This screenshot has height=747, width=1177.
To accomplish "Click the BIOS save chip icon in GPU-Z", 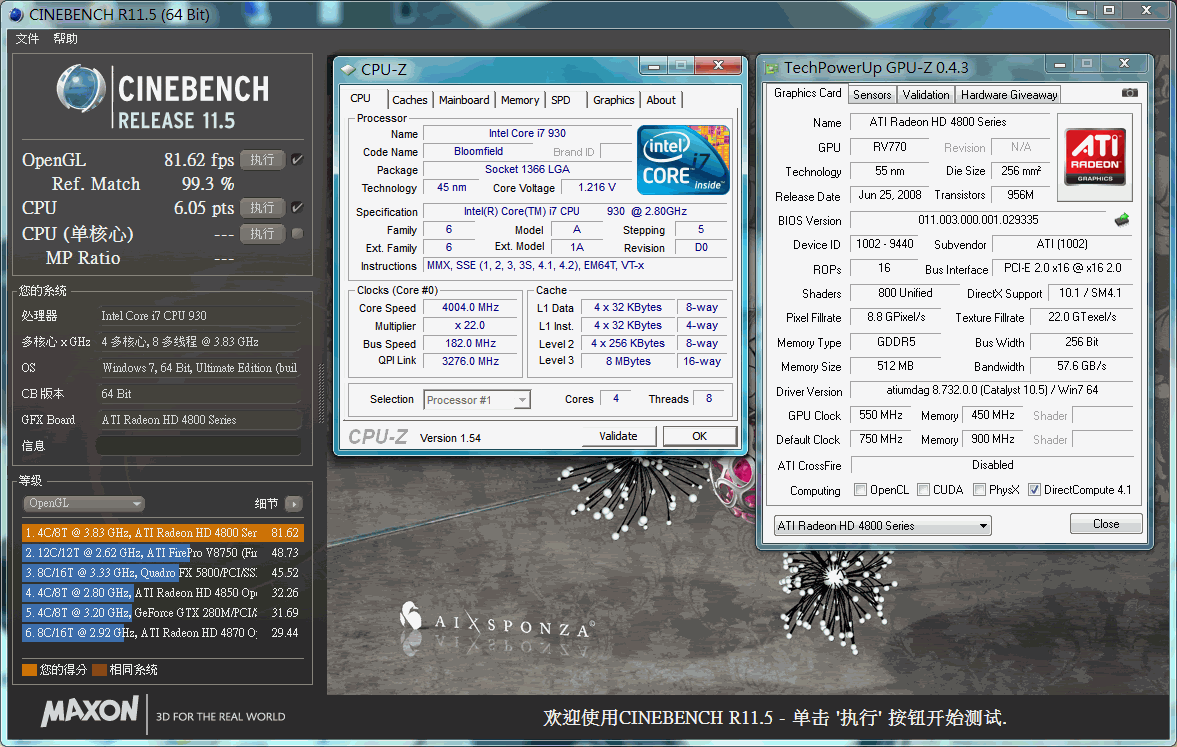I will coord(1121,220).
